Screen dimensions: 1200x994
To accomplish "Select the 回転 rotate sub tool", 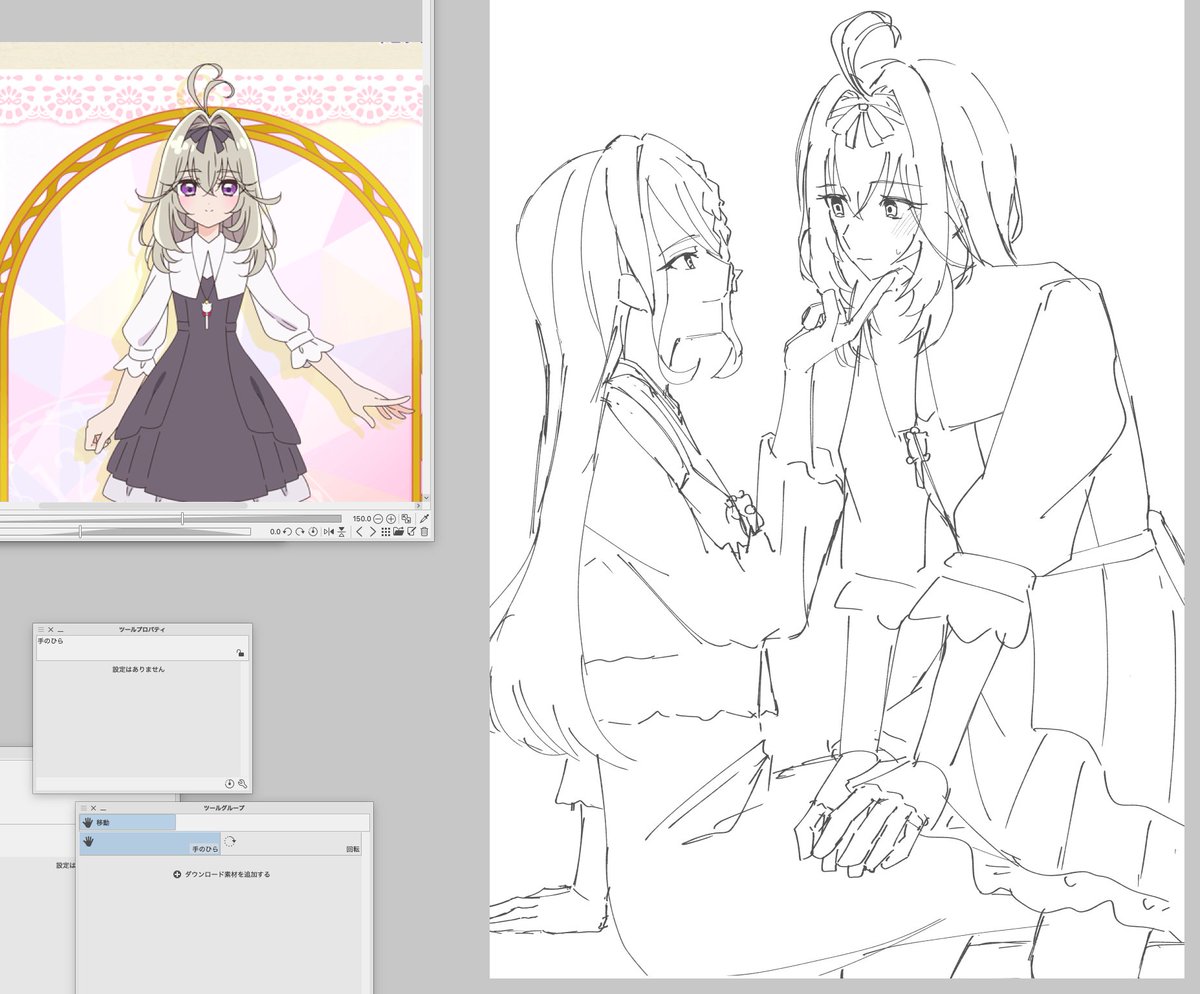I will point(291,843).
